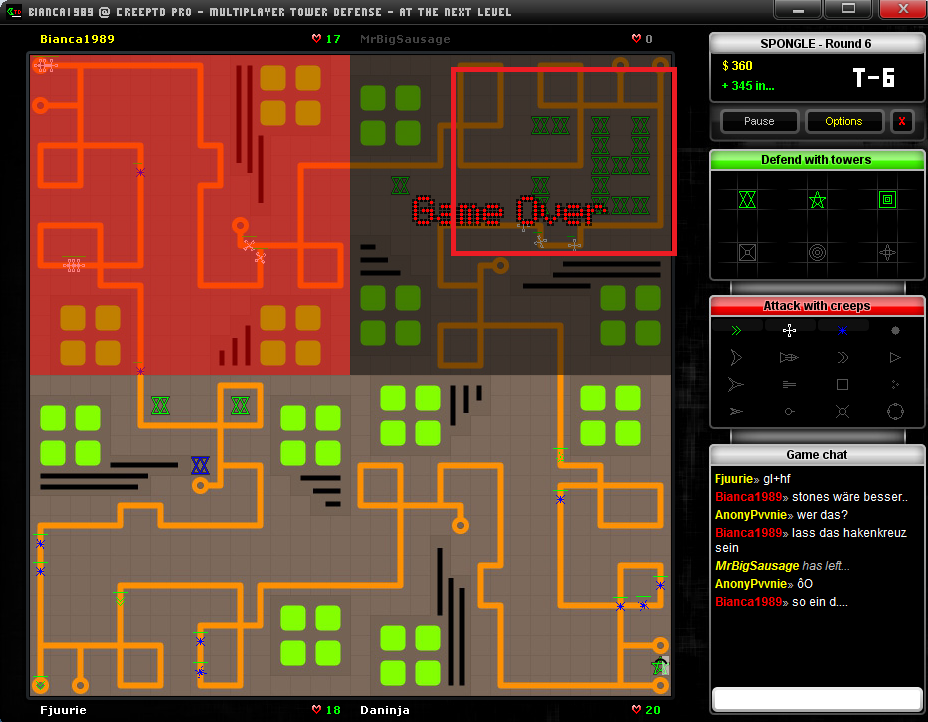928x722 pixels.
Task: Select the green star tower icon
Action: (x=817, y=200)
